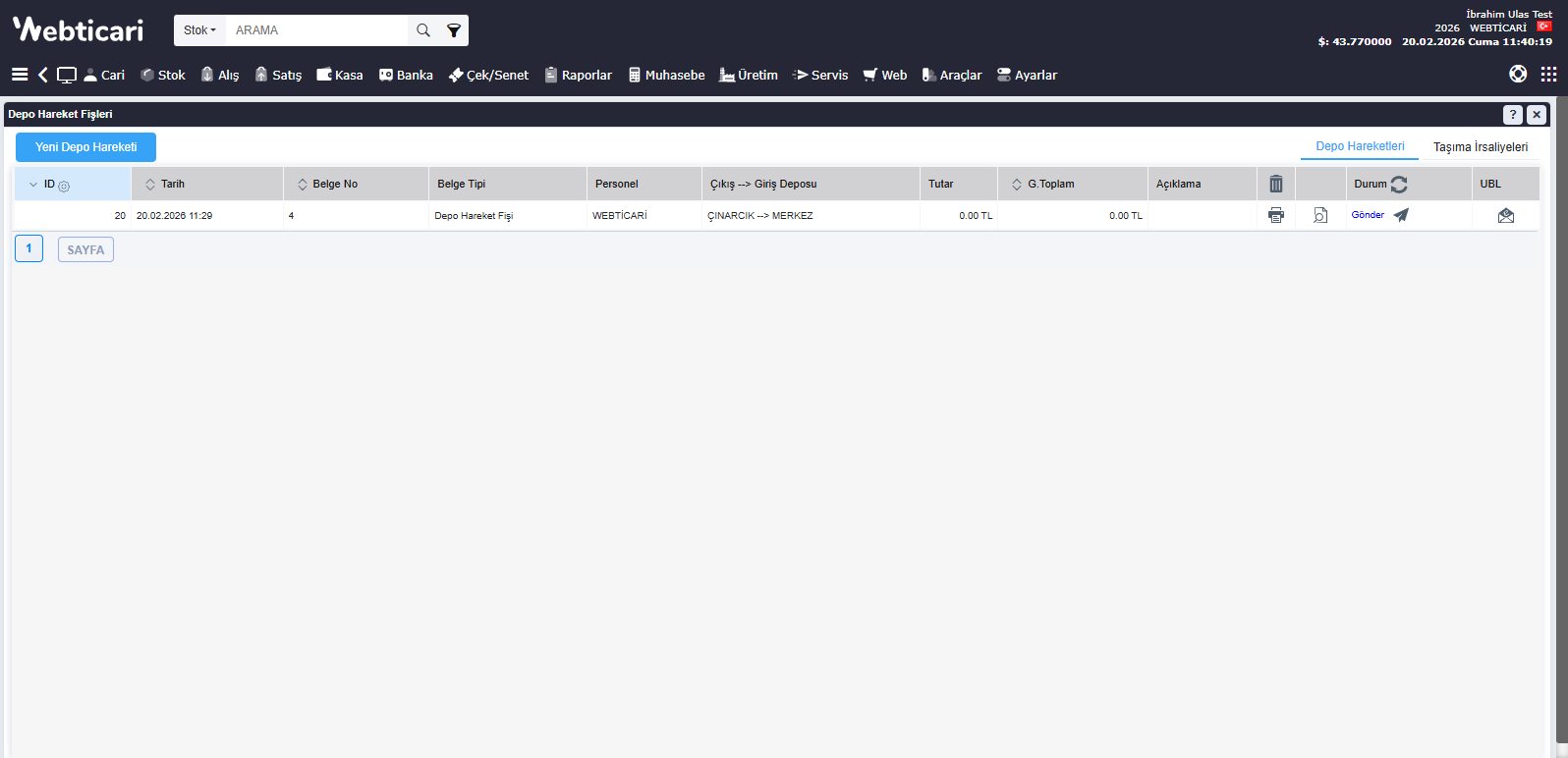The height and width of the screenshot is (758, 1568).
Task: Click the paper plane send icon
Action: tap(1401, 215)
